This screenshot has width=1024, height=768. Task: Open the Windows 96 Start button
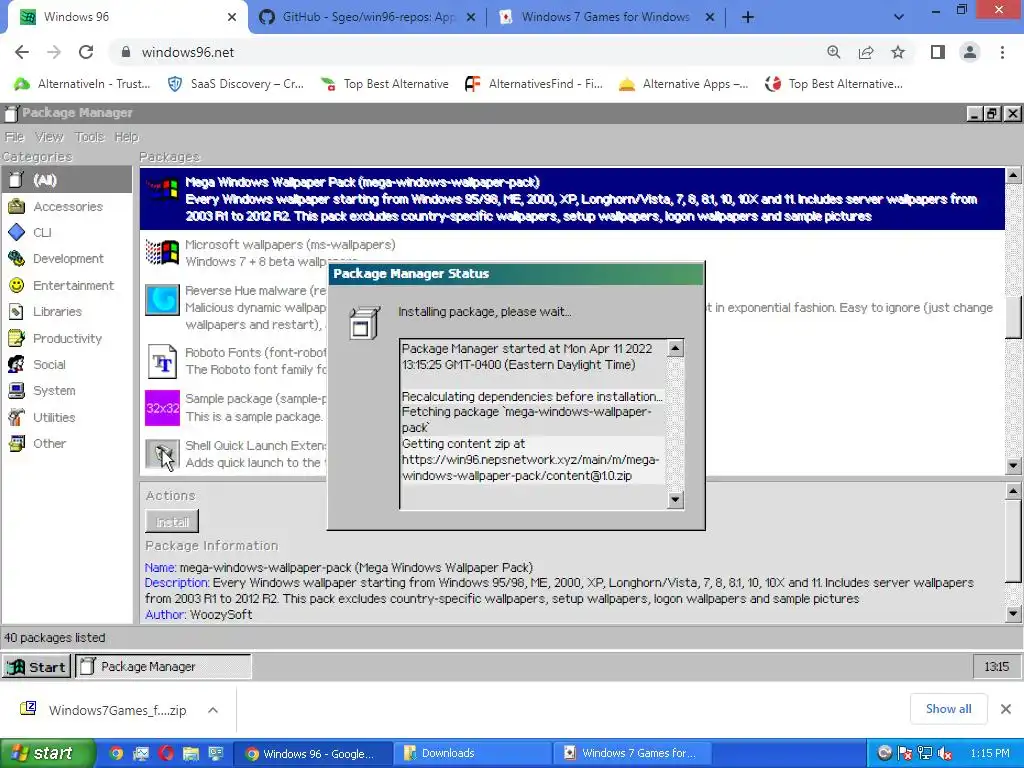(x=37, y=667)
